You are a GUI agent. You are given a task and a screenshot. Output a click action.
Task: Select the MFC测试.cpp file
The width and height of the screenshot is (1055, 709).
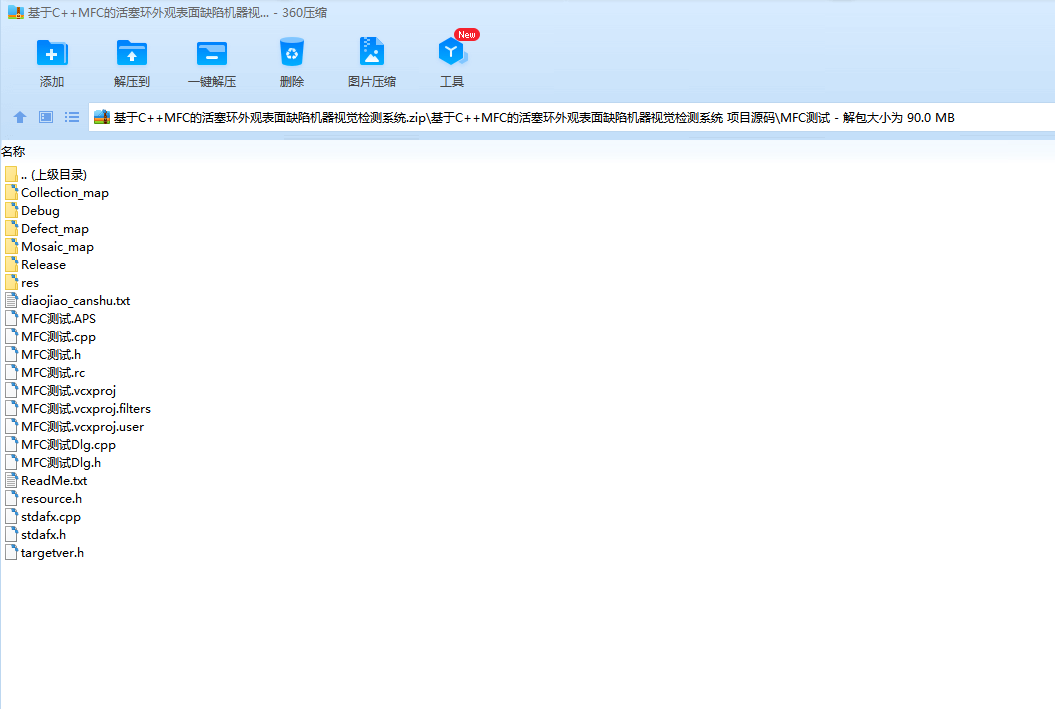[50, 337]
